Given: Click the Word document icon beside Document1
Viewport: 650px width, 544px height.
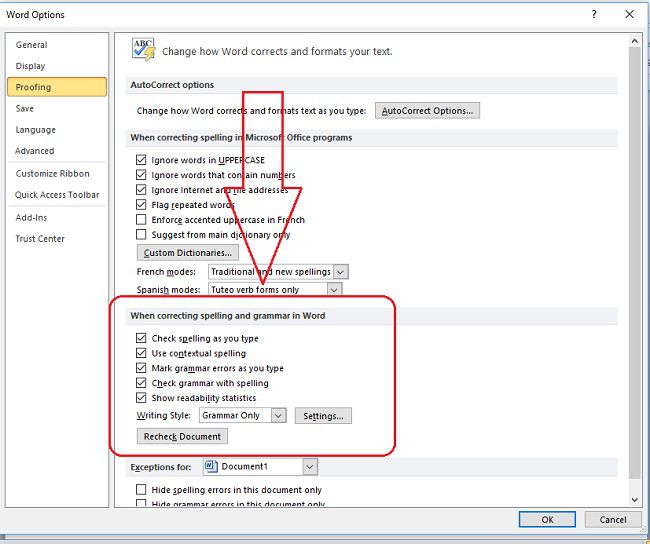Looking at the screenshot, I should (211, 466).
